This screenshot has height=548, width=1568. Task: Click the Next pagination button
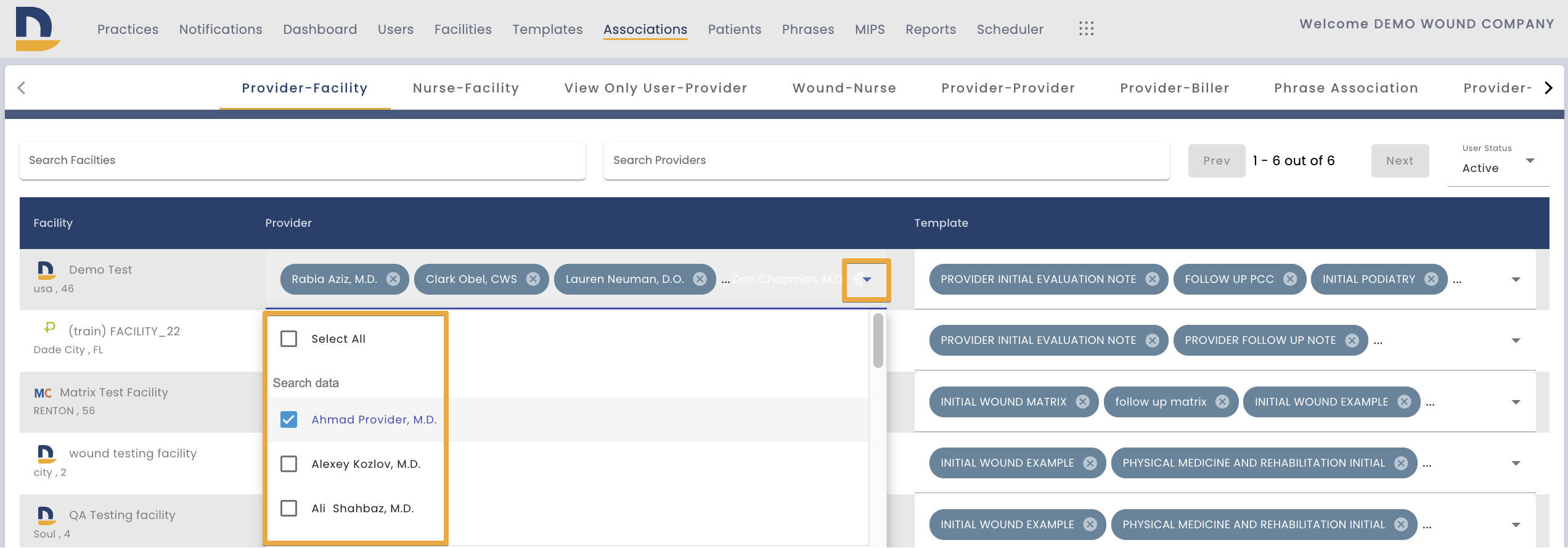tap(1400, 161)
